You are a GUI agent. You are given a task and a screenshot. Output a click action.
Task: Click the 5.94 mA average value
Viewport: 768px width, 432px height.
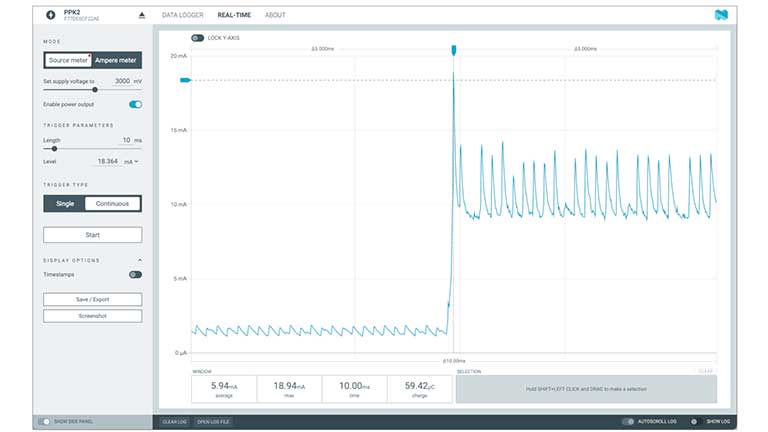[x=224, y=389]
